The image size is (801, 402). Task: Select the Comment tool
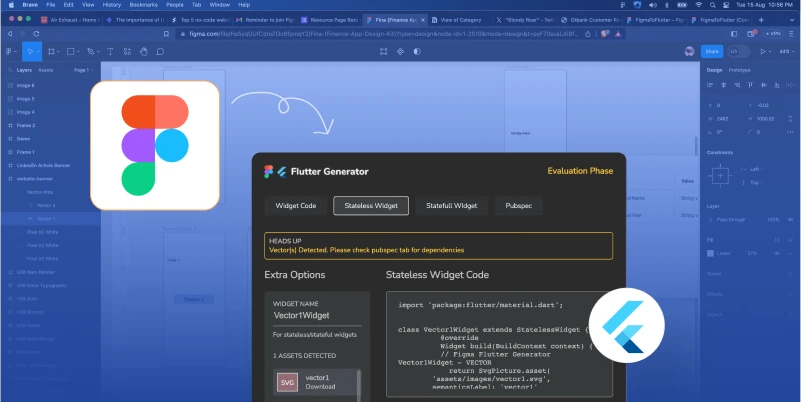(x=162, y=51)
